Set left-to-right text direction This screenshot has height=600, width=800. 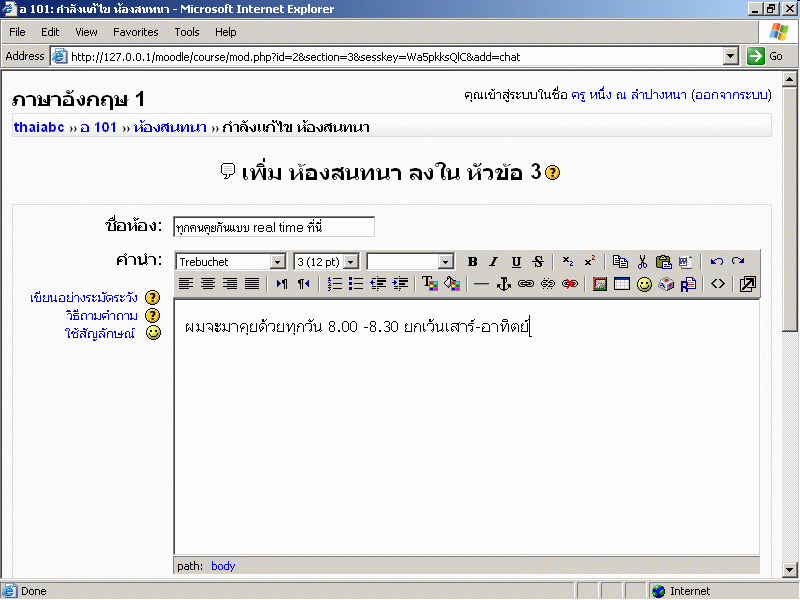click(282, 284)
